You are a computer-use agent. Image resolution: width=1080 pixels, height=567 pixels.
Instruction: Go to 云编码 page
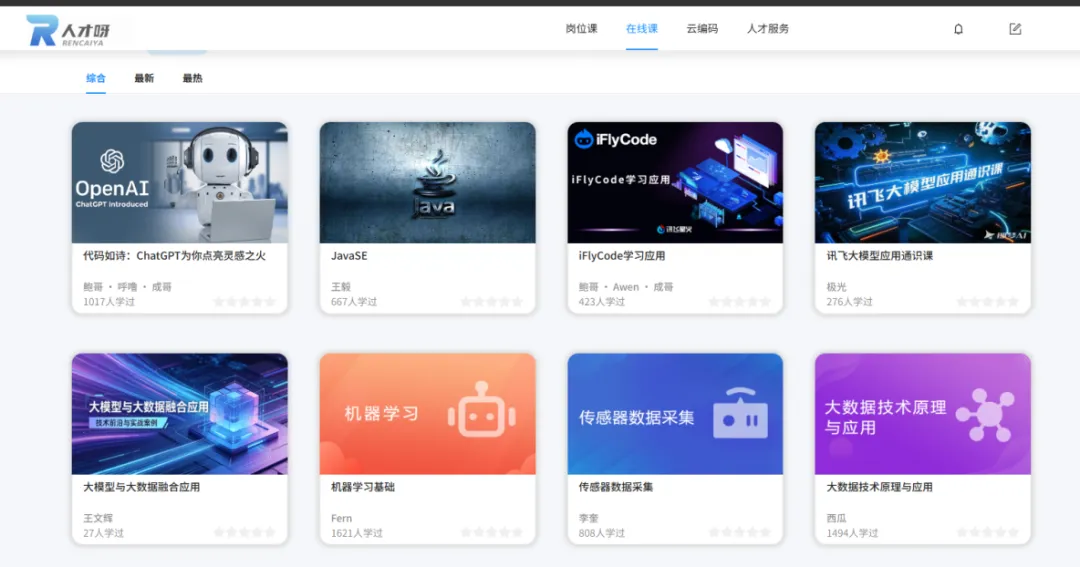(x=702, y=29)
